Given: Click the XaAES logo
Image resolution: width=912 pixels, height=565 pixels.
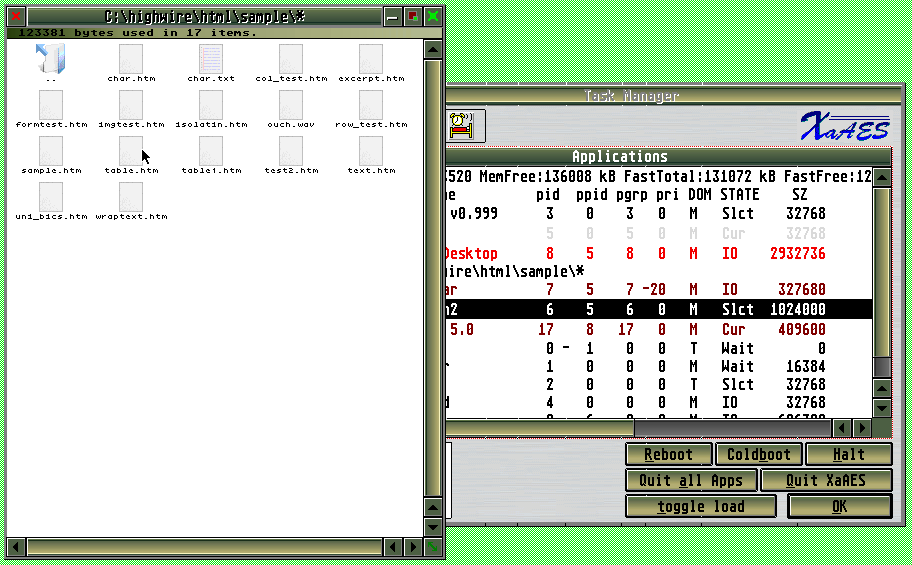Looking at the screenshot, I should click(x=844, y=125).
